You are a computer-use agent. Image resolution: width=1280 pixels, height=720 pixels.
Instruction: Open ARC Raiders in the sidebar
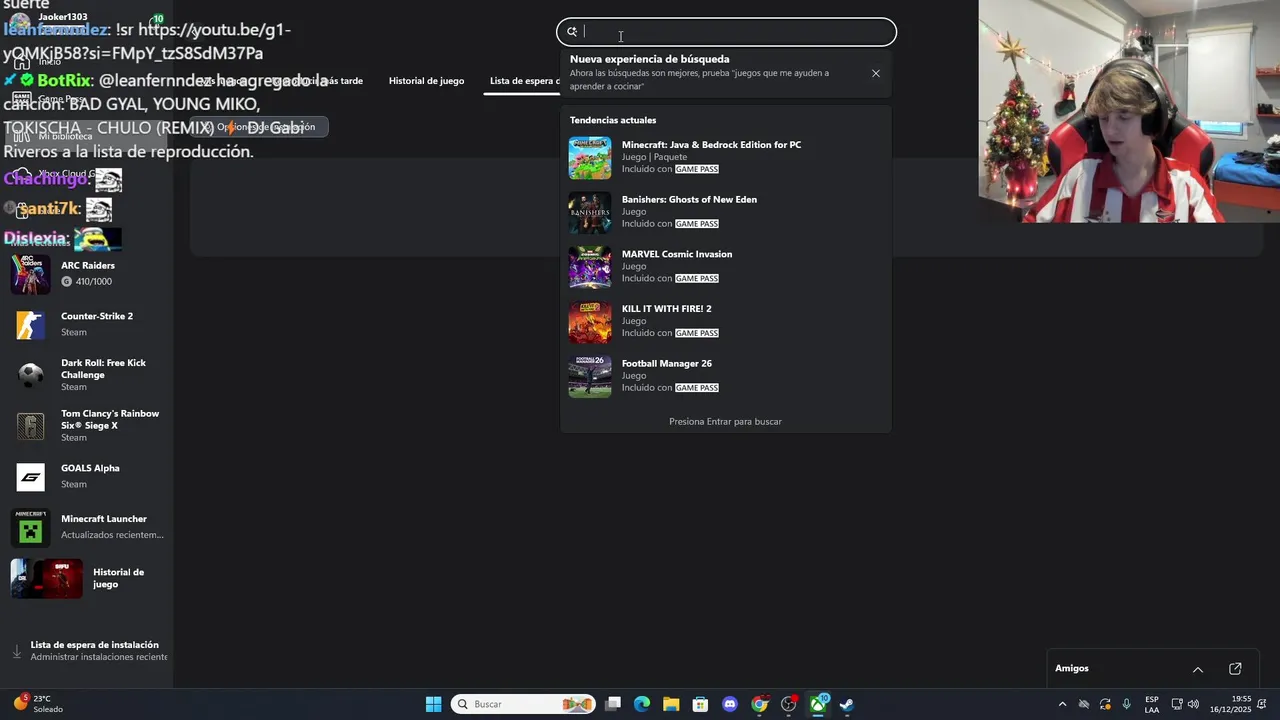88,273
